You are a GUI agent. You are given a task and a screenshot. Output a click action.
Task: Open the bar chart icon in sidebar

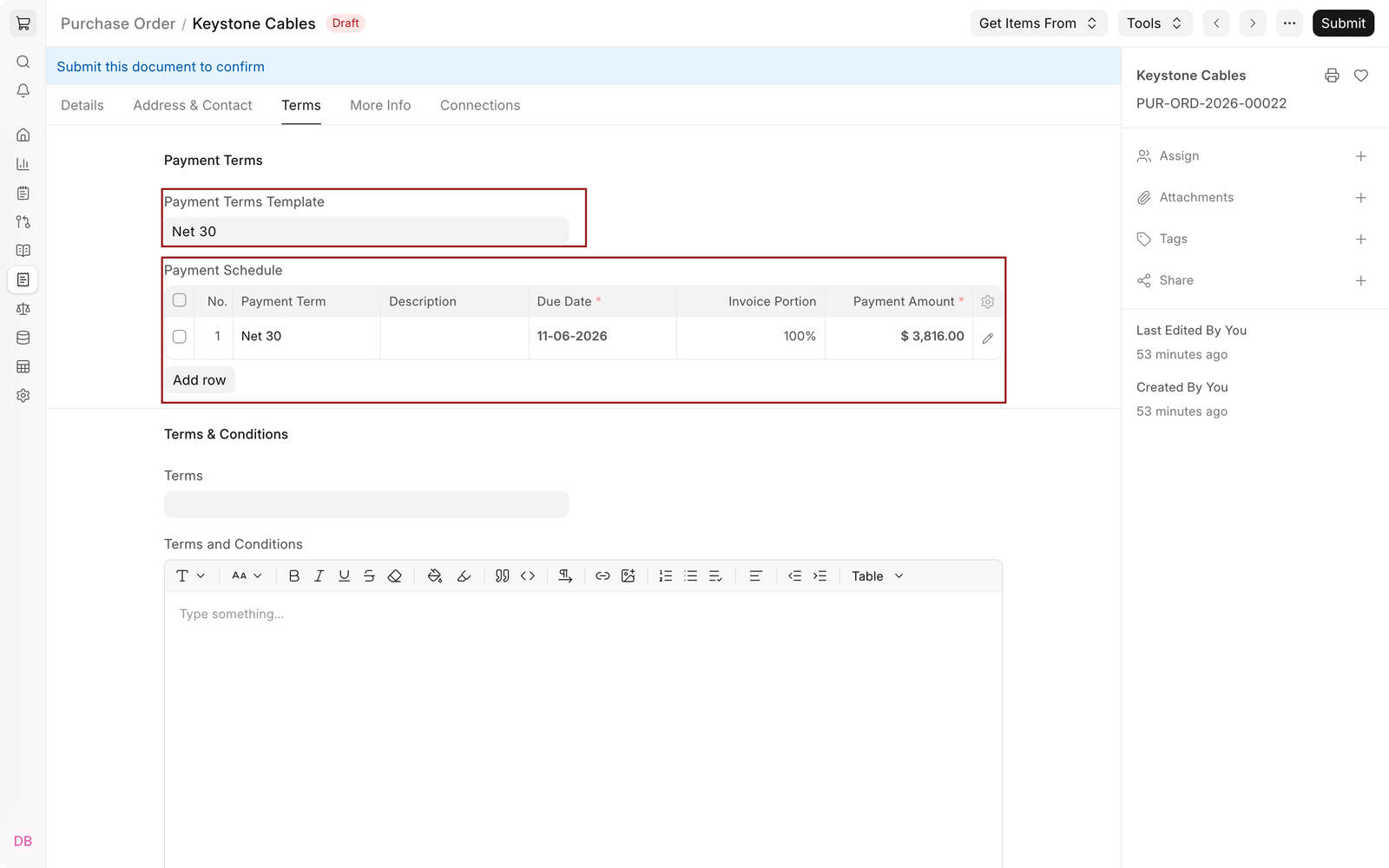tap(23, 164)
